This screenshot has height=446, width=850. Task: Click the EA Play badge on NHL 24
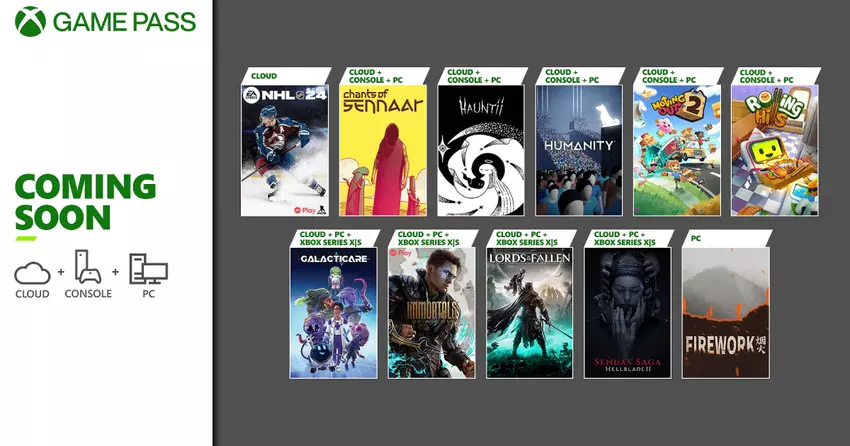pyautogui.click(x=302, y=207)
